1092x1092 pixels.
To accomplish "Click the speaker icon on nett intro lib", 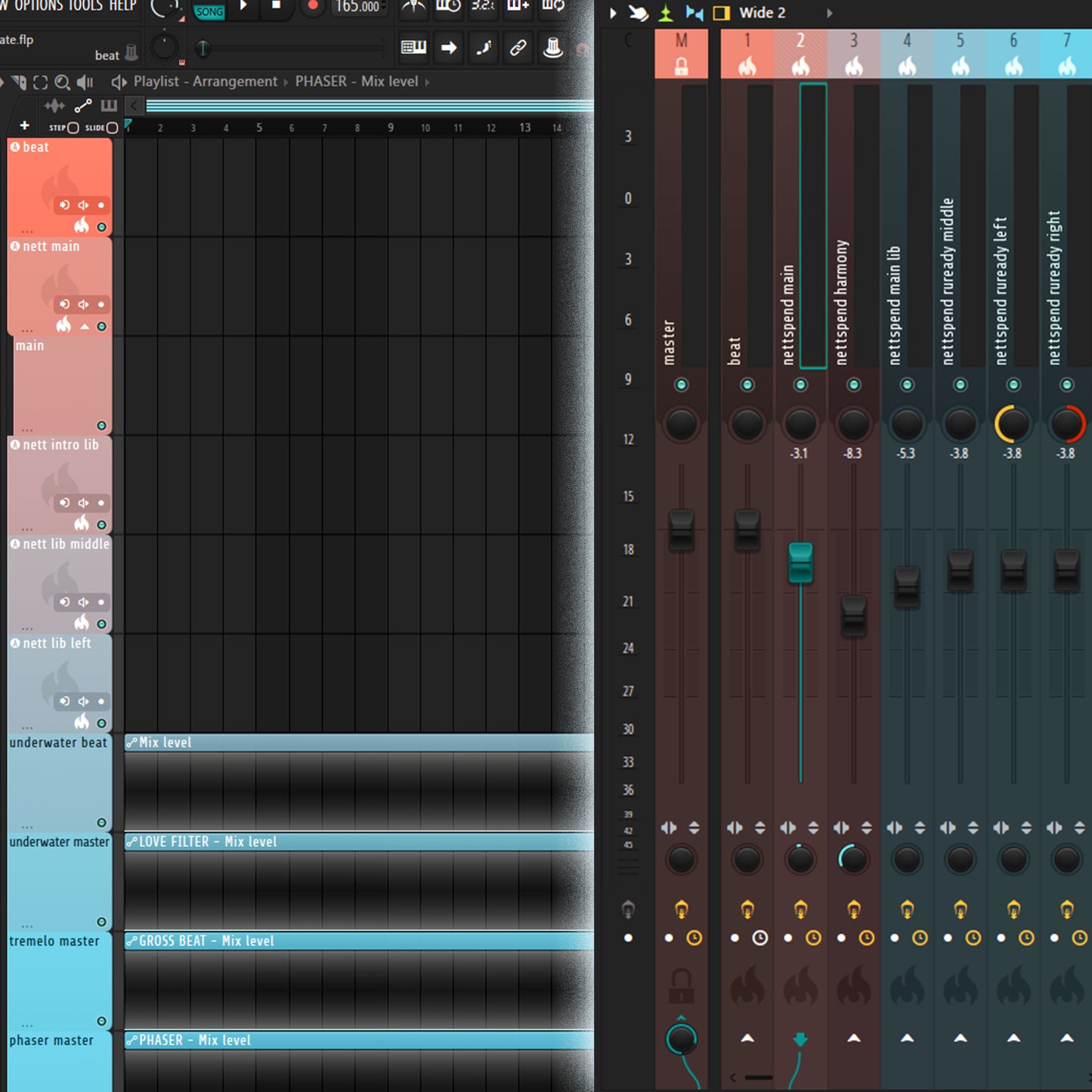I will (x=83, y=503).
